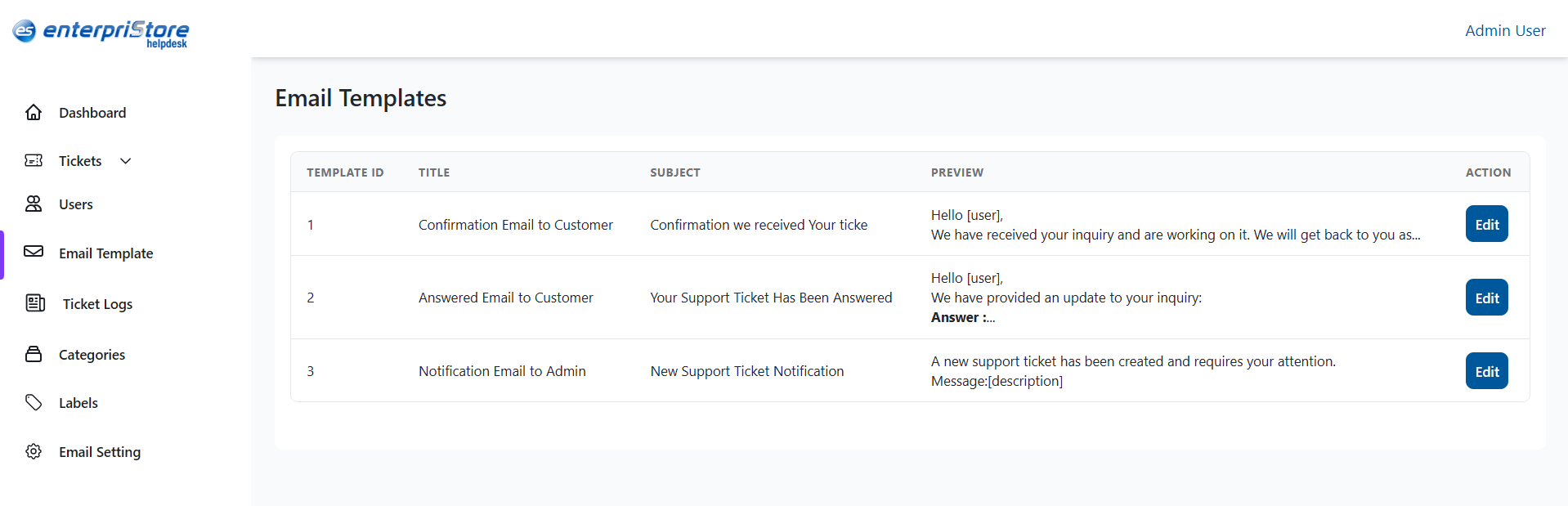Open Email Setting page
The width and height of the screenshot is (1568, 506).
click(x=100, y=452)
